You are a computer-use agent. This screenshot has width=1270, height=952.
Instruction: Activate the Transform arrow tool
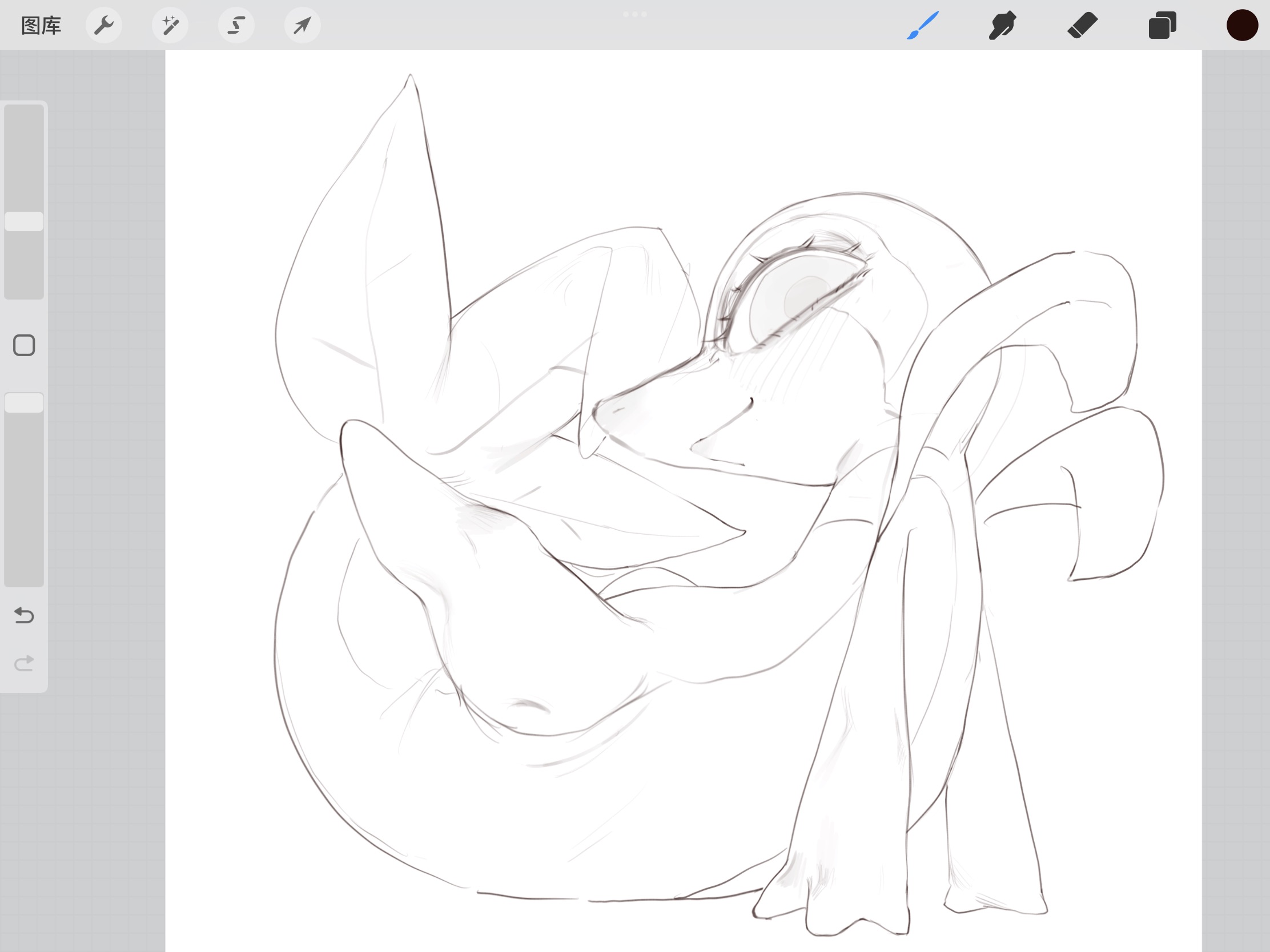(x=302, y=26)
